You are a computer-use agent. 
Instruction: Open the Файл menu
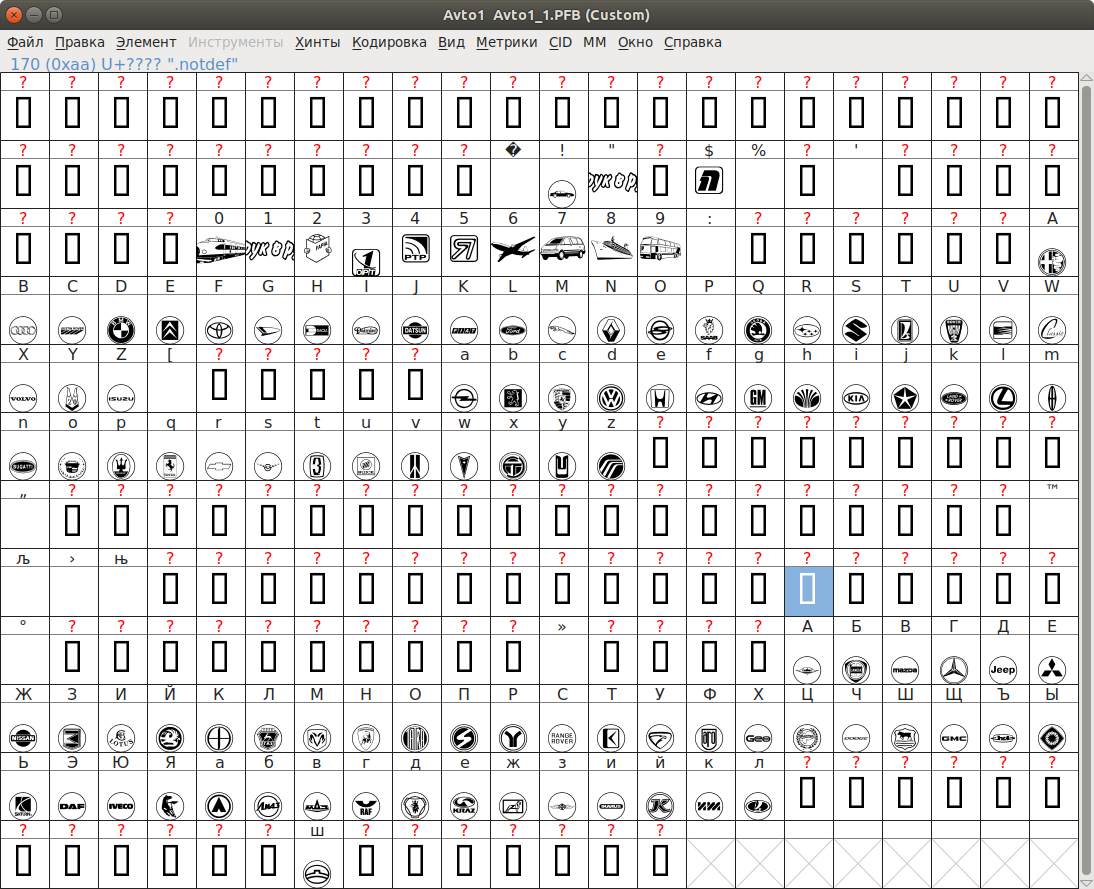pos(25,42)
